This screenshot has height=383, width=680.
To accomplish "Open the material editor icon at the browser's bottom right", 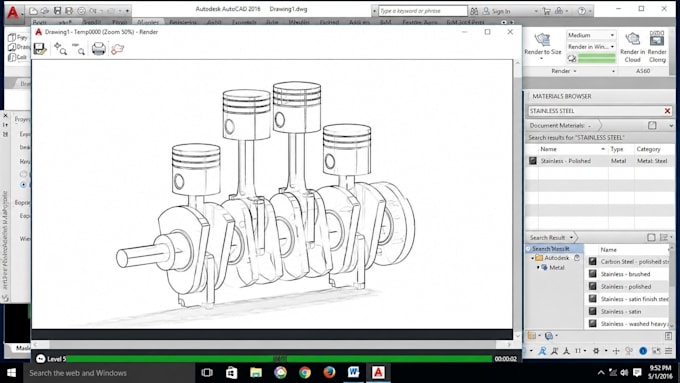I will [668, 336].
